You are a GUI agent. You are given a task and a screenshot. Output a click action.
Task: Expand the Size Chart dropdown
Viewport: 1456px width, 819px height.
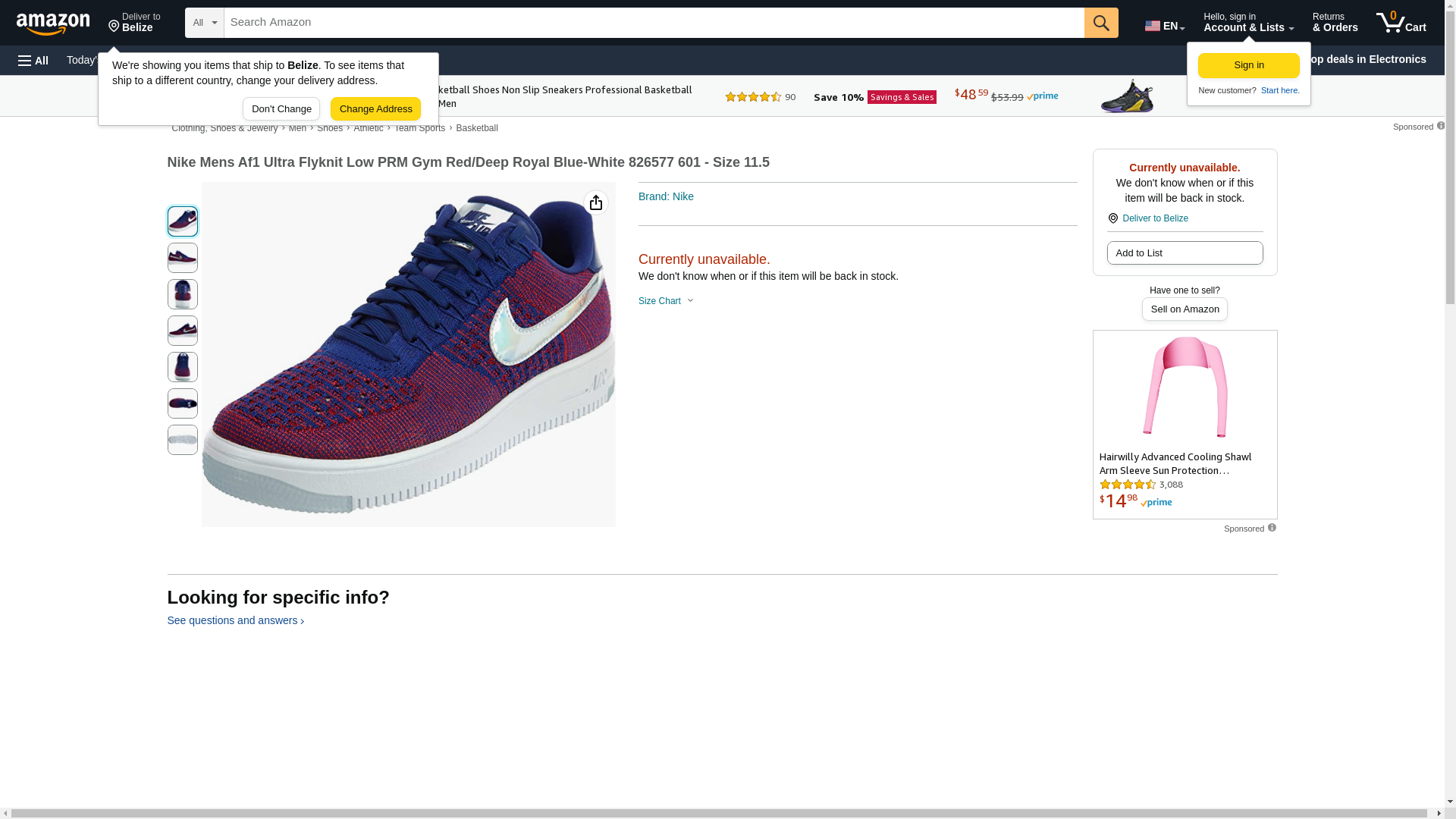click(x=666, y=301)
